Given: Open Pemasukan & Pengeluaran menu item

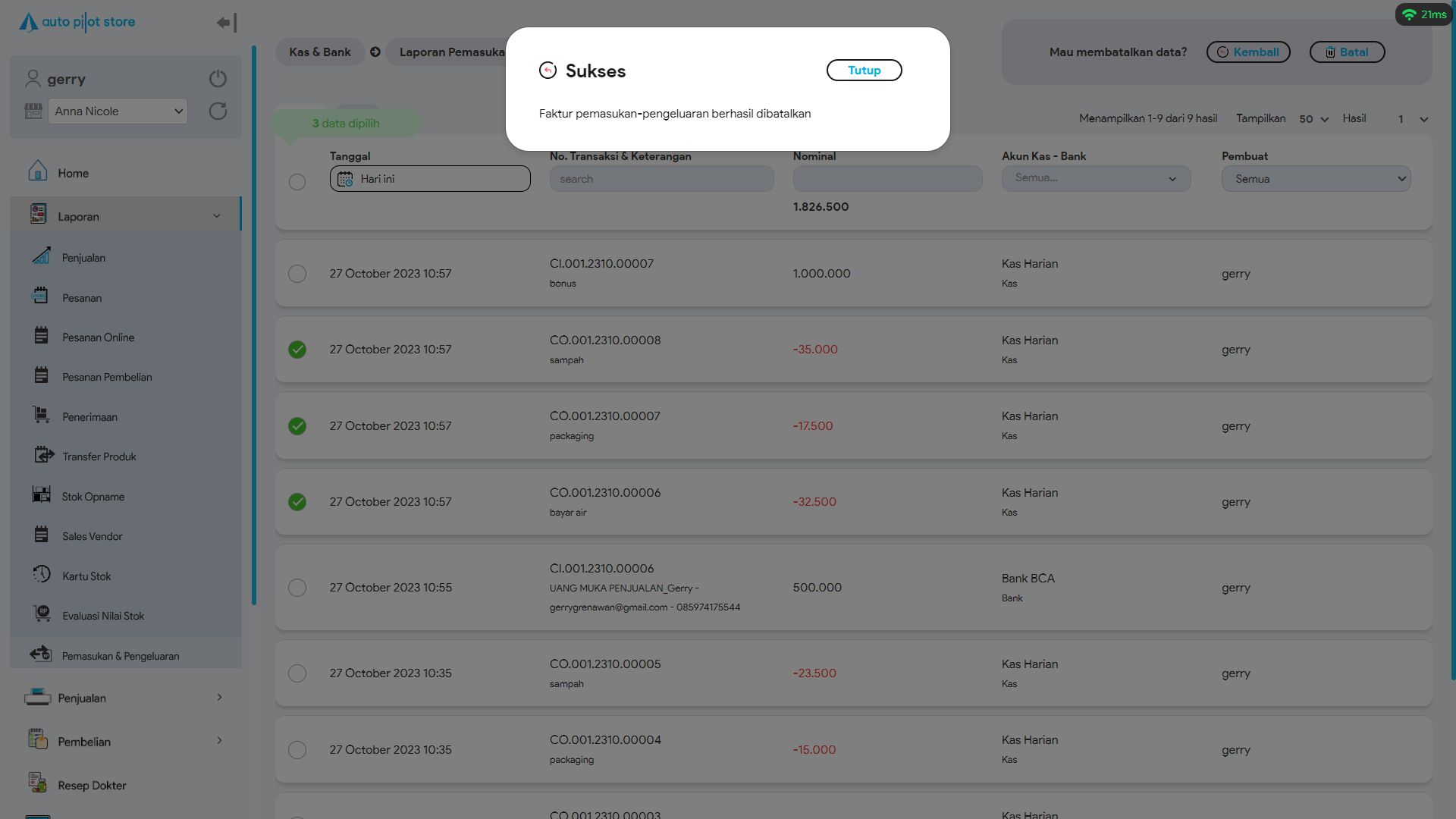Looking at the screenshot, I should (x=121, y=656).
